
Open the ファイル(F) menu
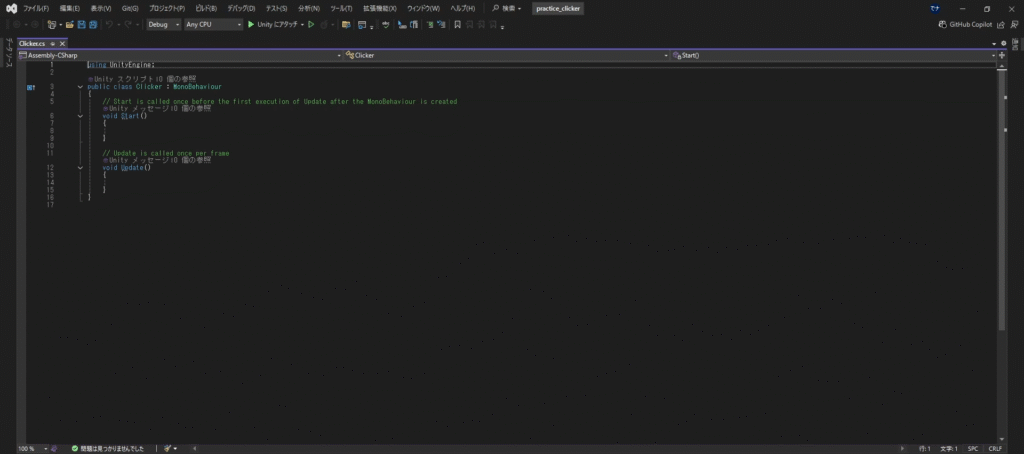(36, 8)
